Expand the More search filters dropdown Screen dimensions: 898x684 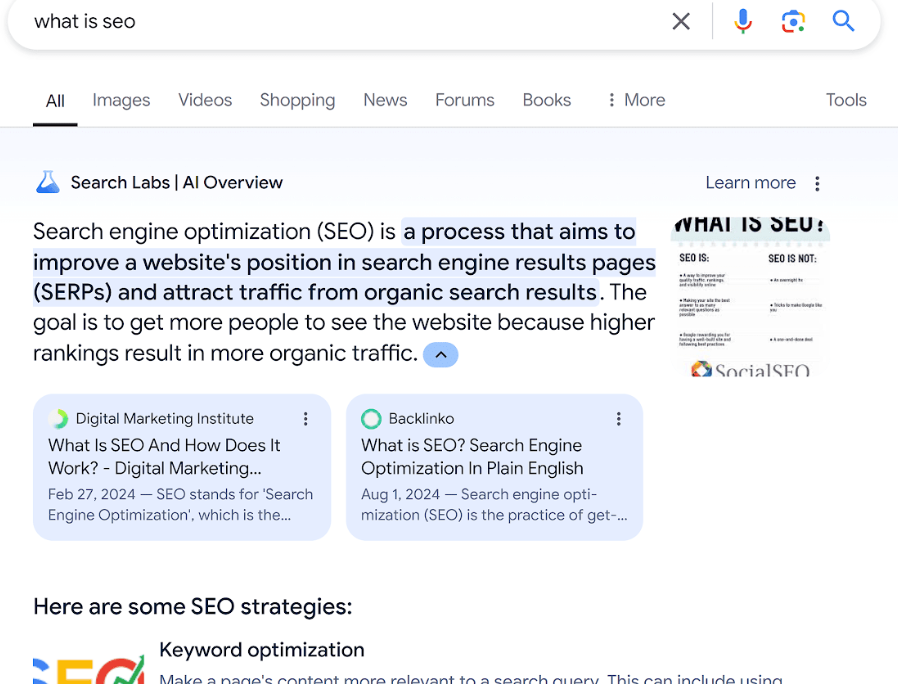636,100
